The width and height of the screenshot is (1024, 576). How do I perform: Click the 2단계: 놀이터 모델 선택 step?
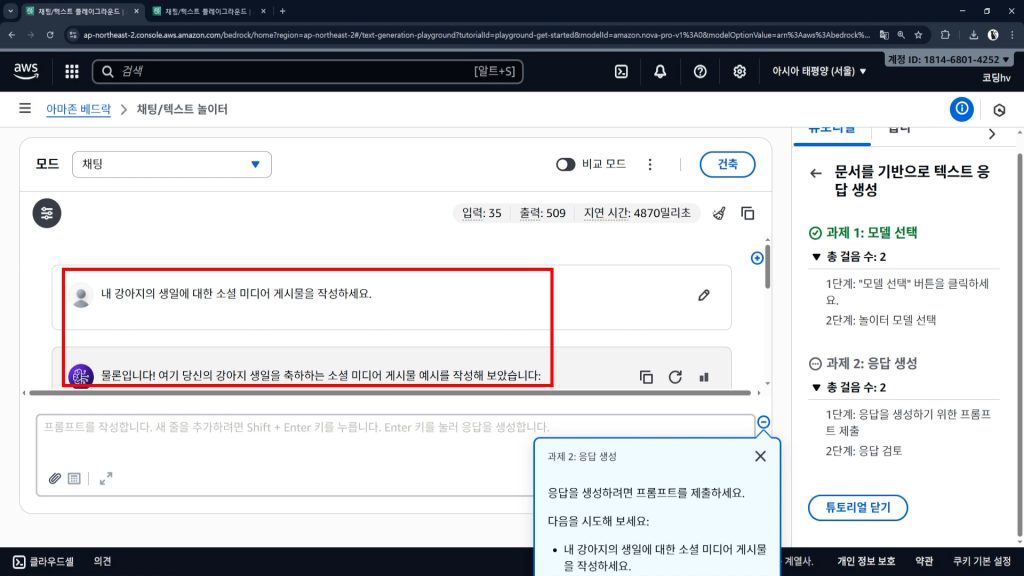click(x=880, y=320)
